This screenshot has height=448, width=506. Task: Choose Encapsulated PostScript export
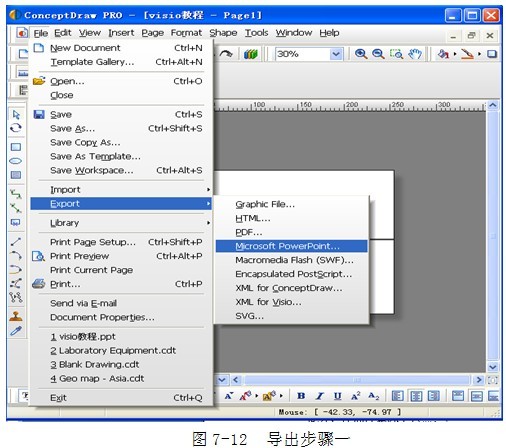tap(292, 274)
